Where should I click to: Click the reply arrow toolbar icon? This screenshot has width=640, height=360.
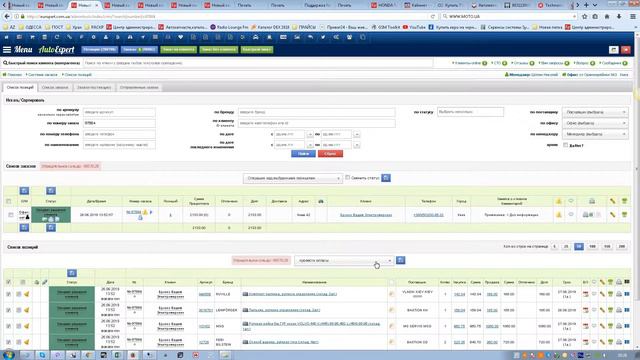(310, 37)
